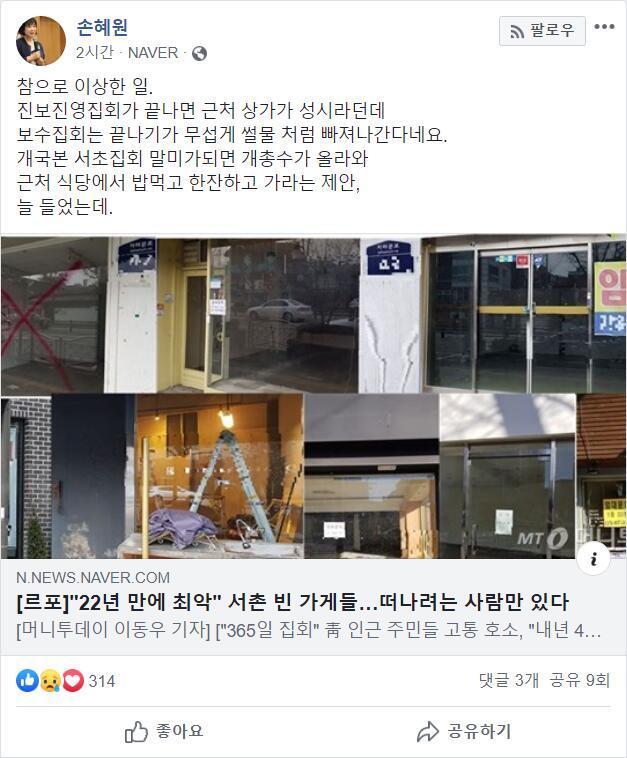View the 314 reactions list
The image size is (627, 758).
(x=102, y=681)
